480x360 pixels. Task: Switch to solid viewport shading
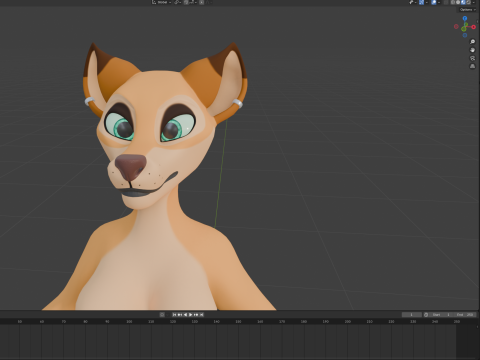click(458, 2)
